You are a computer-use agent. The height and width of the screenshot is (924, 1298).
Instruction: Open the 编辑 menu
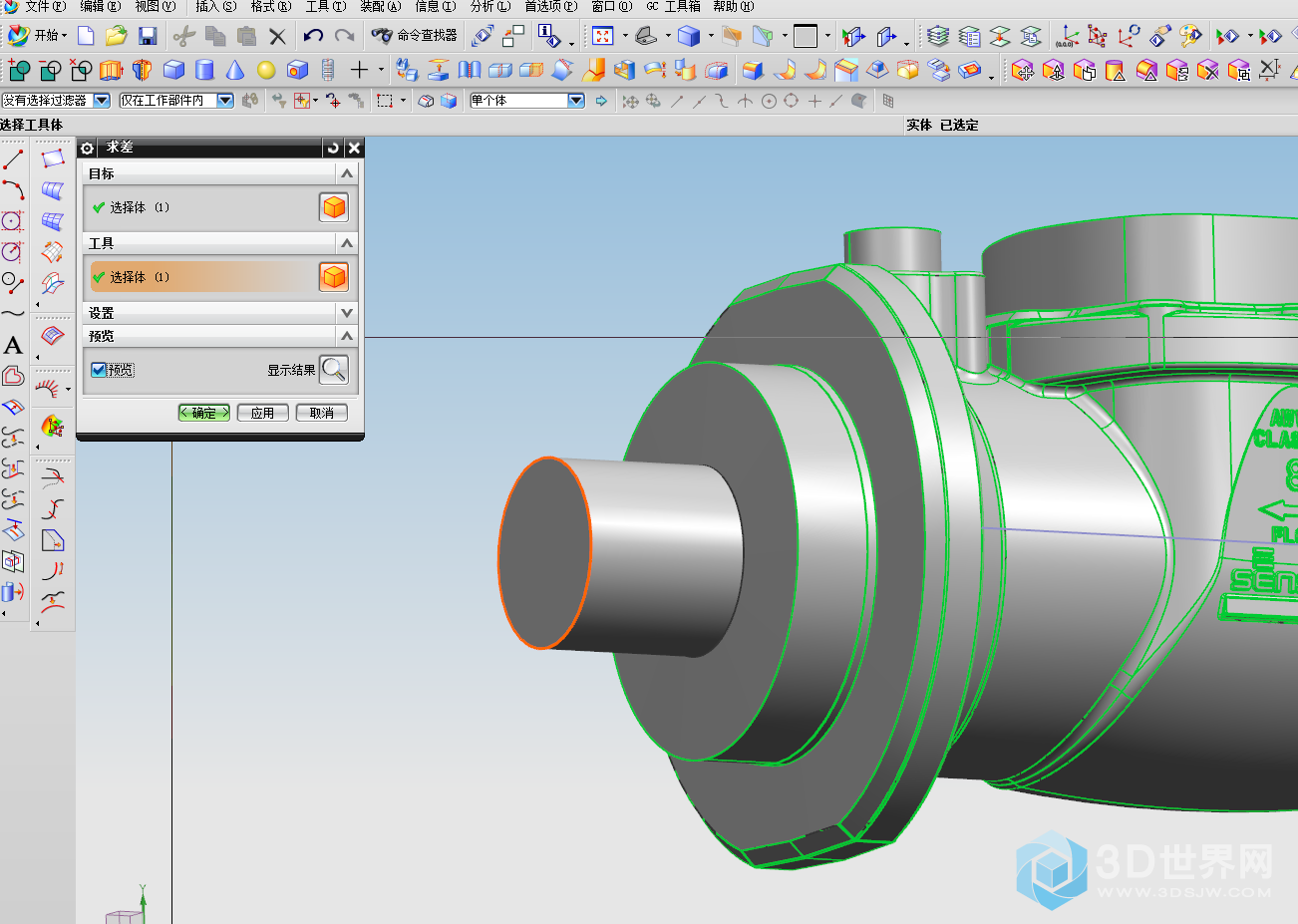pyautogui.click(x=100, y=6)
